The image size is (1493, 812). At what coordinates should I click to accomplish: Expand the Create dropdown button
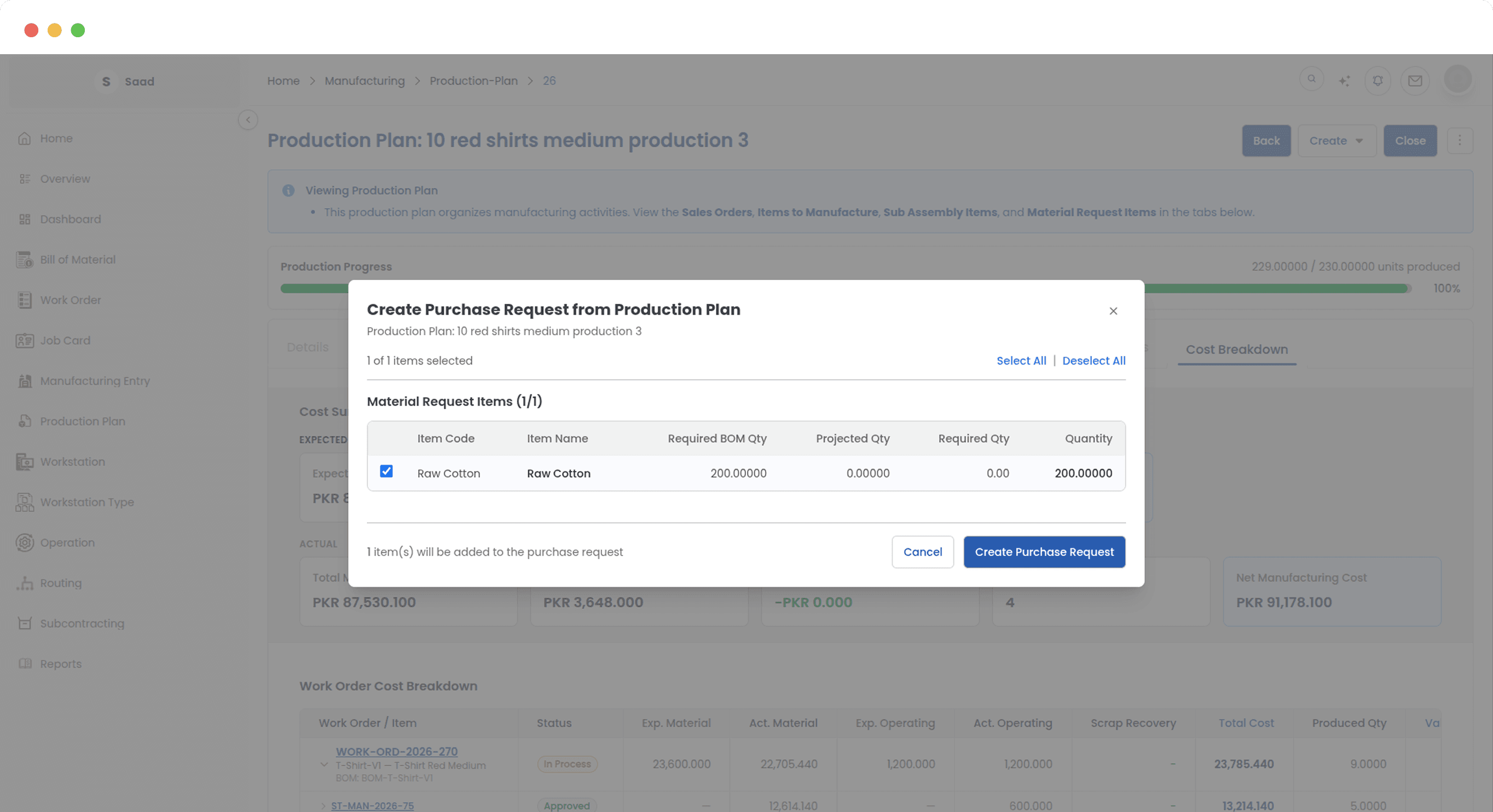click(x=1336, y=141)
